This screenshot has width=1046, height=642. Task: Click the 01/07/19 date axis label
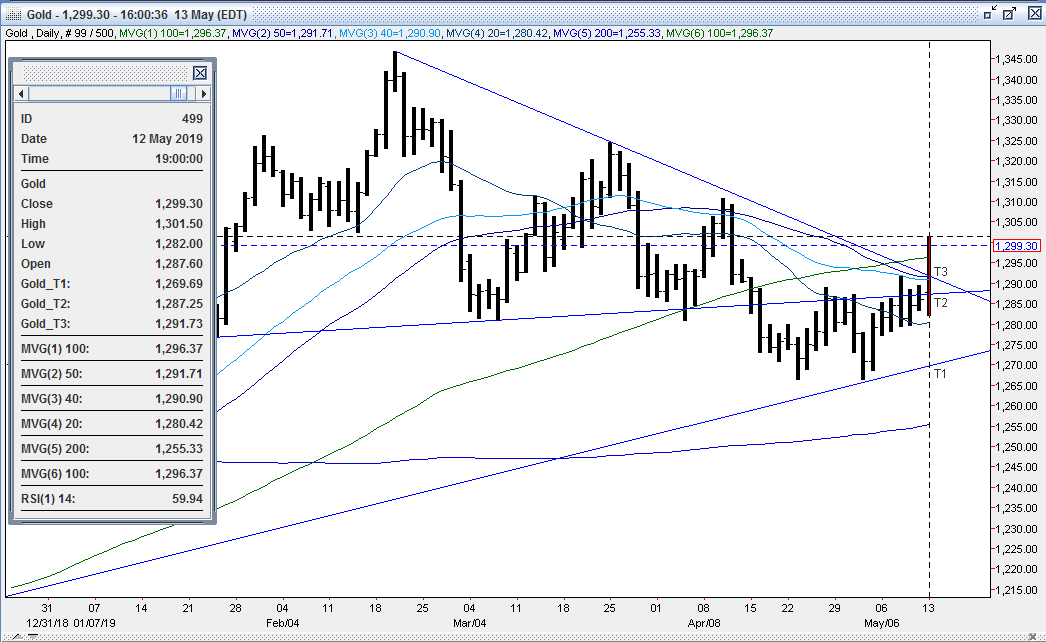(x=94, y=623)
